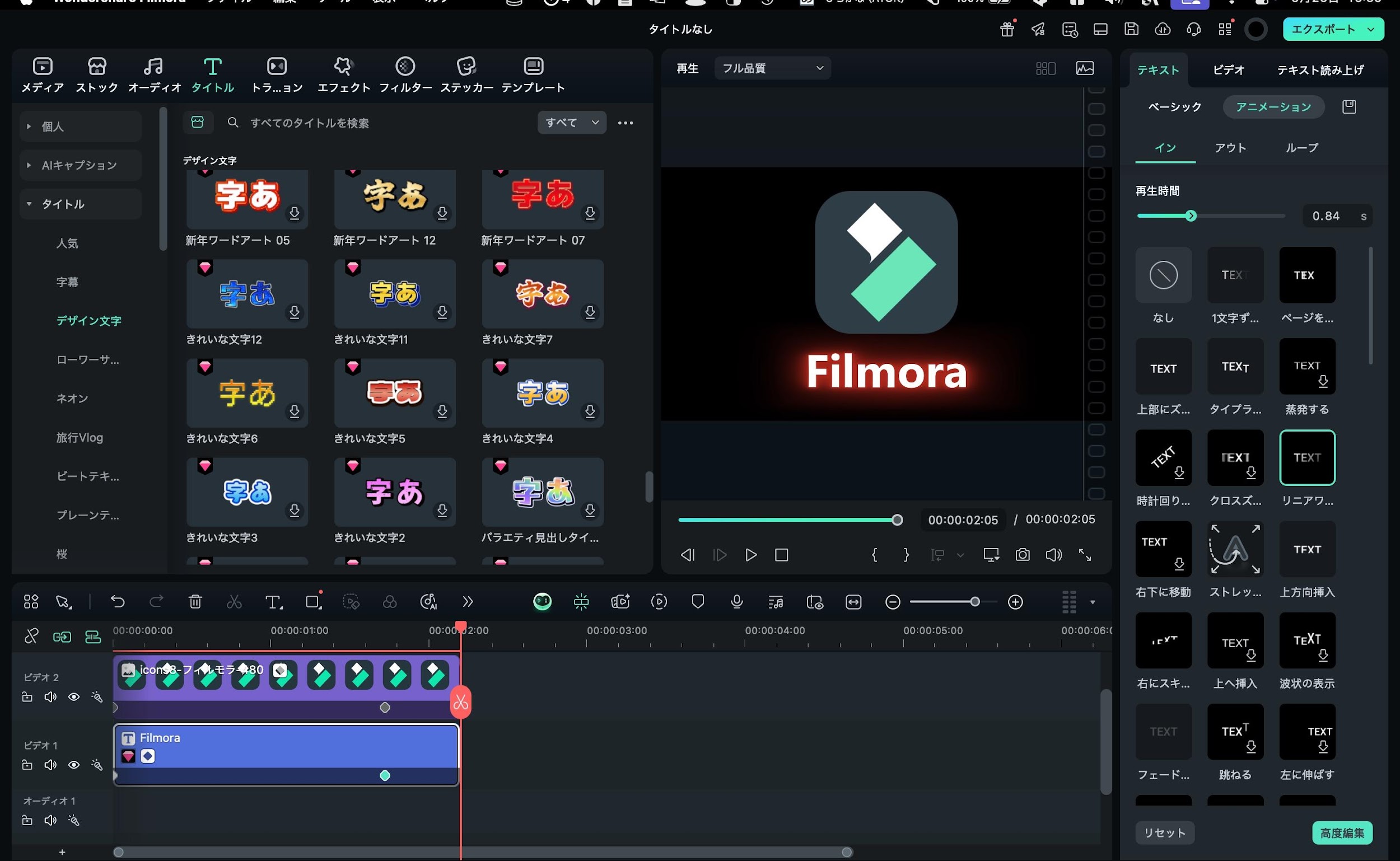Lock the オーディオ 1 track
This screenshot has width=1400, height=861.
pyautogui.click(x=27, y=820)
